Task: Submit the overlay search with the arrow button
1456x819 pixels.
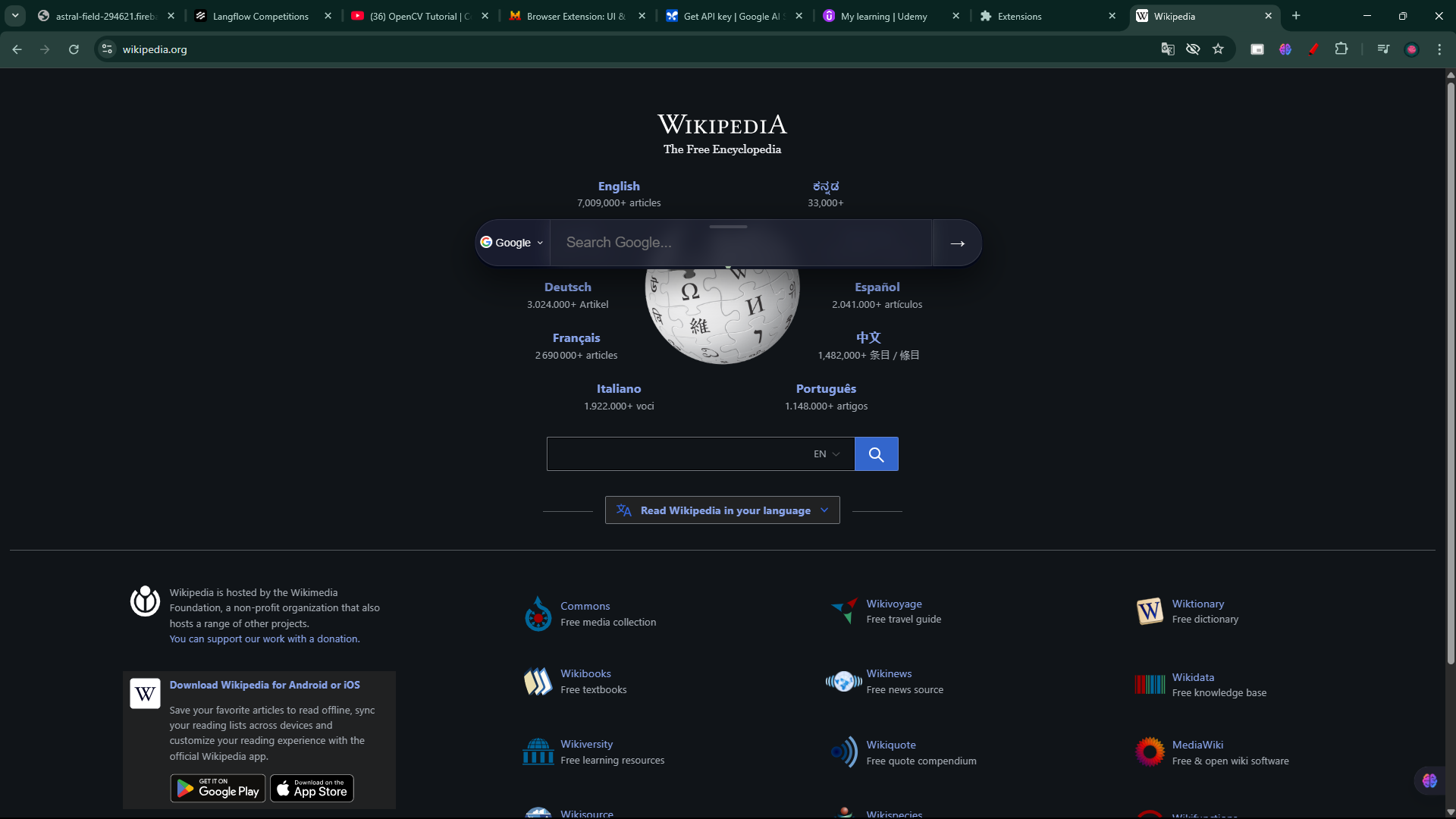Action: click(957, 243)
